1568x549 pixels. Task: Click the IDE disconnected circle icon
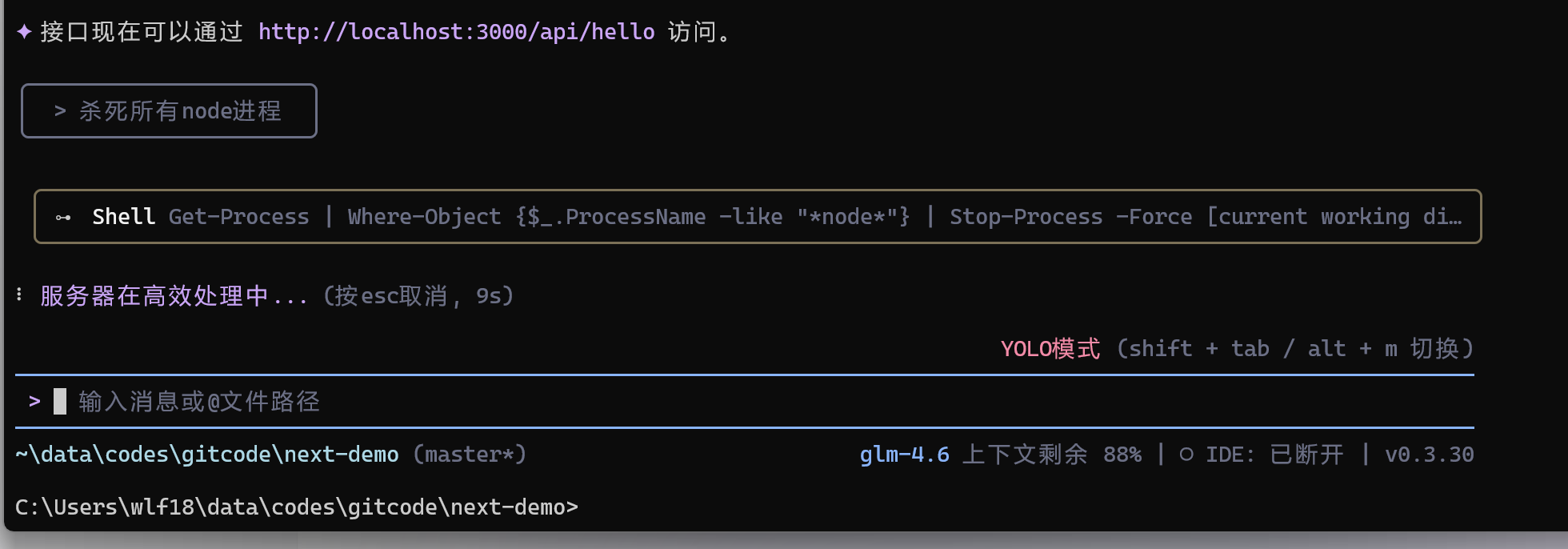pos(1186,455)
